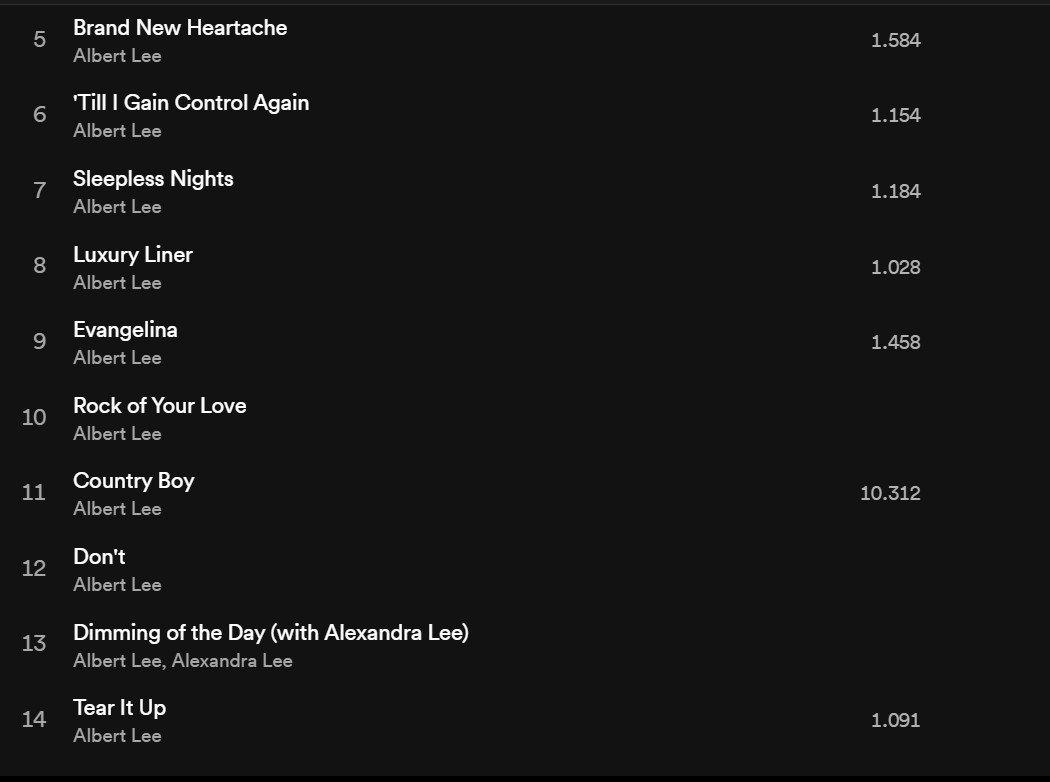This screenshot has width=1050, height=782.
Task: Open Albert Lee link under Evangelina
Action: (117, 358)
